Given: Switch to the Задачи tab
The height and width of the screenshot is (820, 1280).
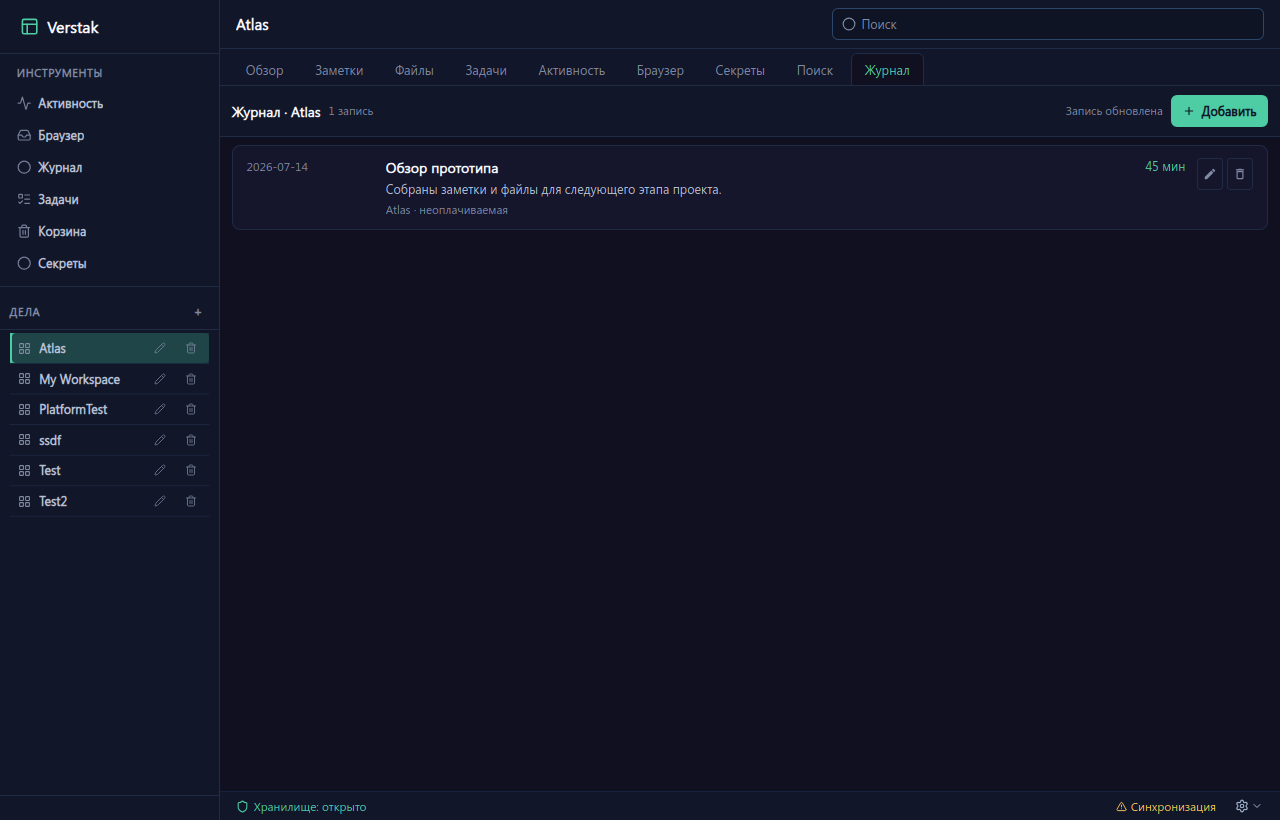Looking at the screenshot, I should (486, 70).
